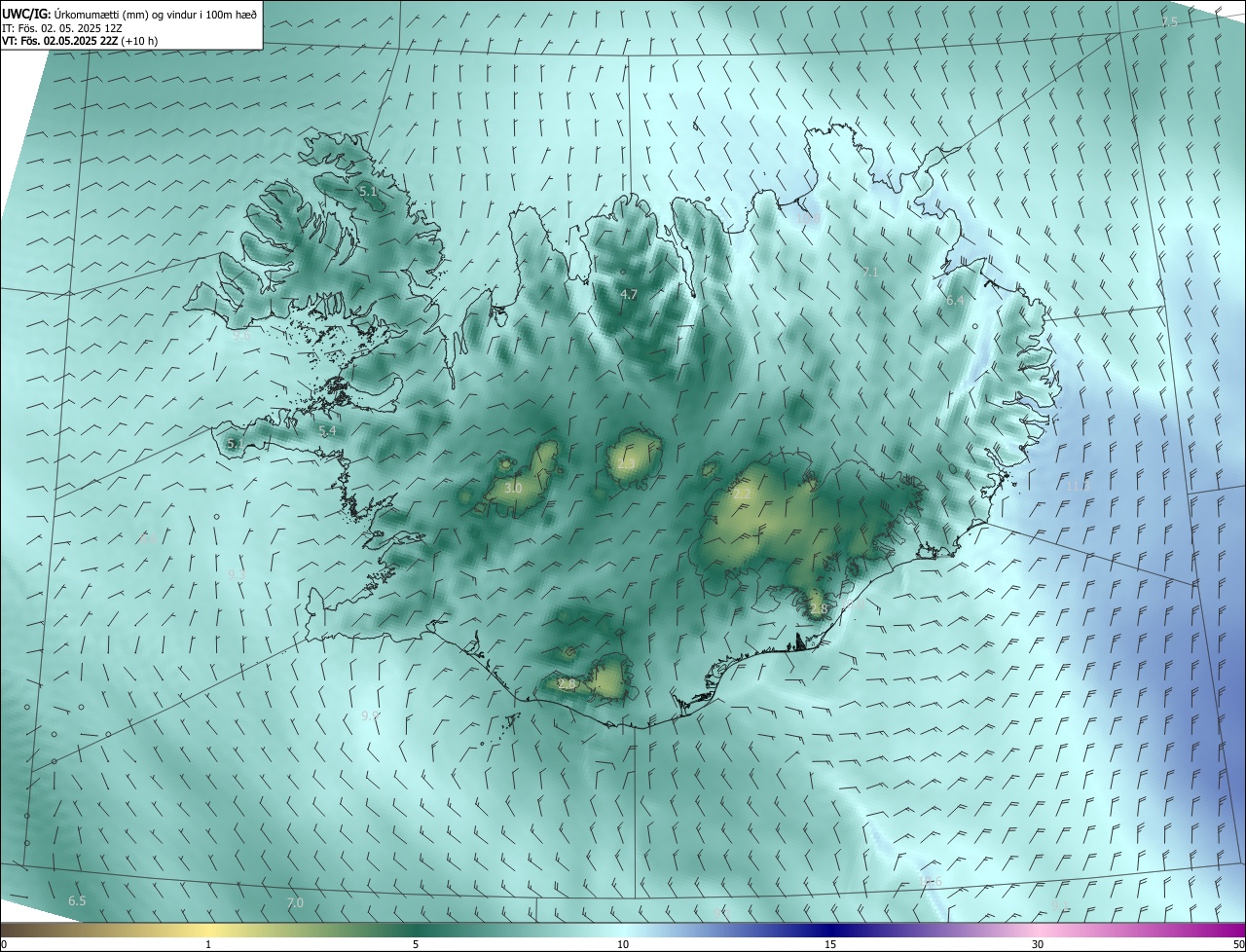1246x952 pixels.
Task: Select the 9.9 value off the southwest coast
Action: 370,715
